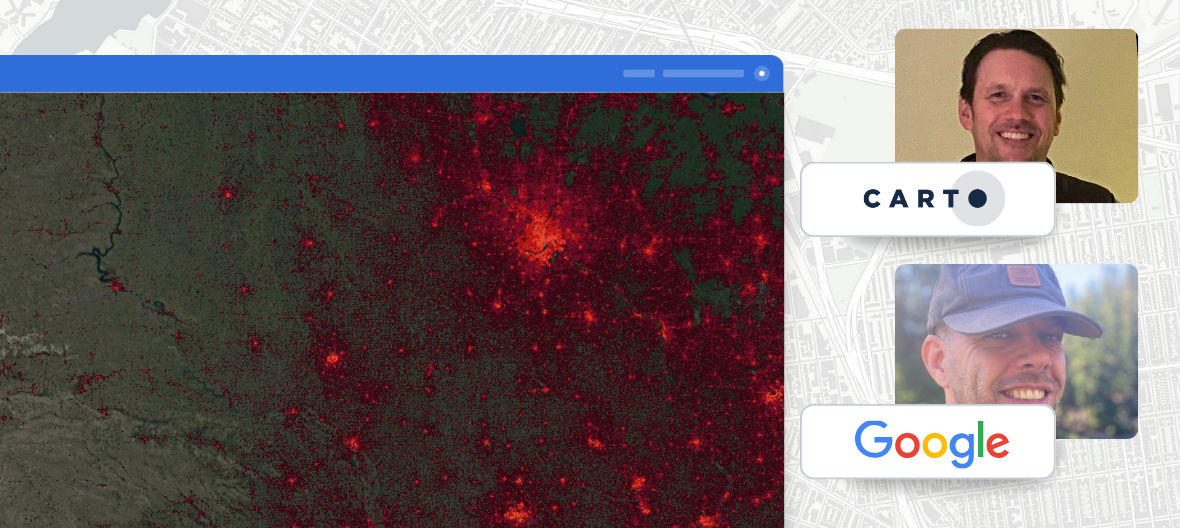
Task: Click the Google logo card
Action: coord(927,442)
